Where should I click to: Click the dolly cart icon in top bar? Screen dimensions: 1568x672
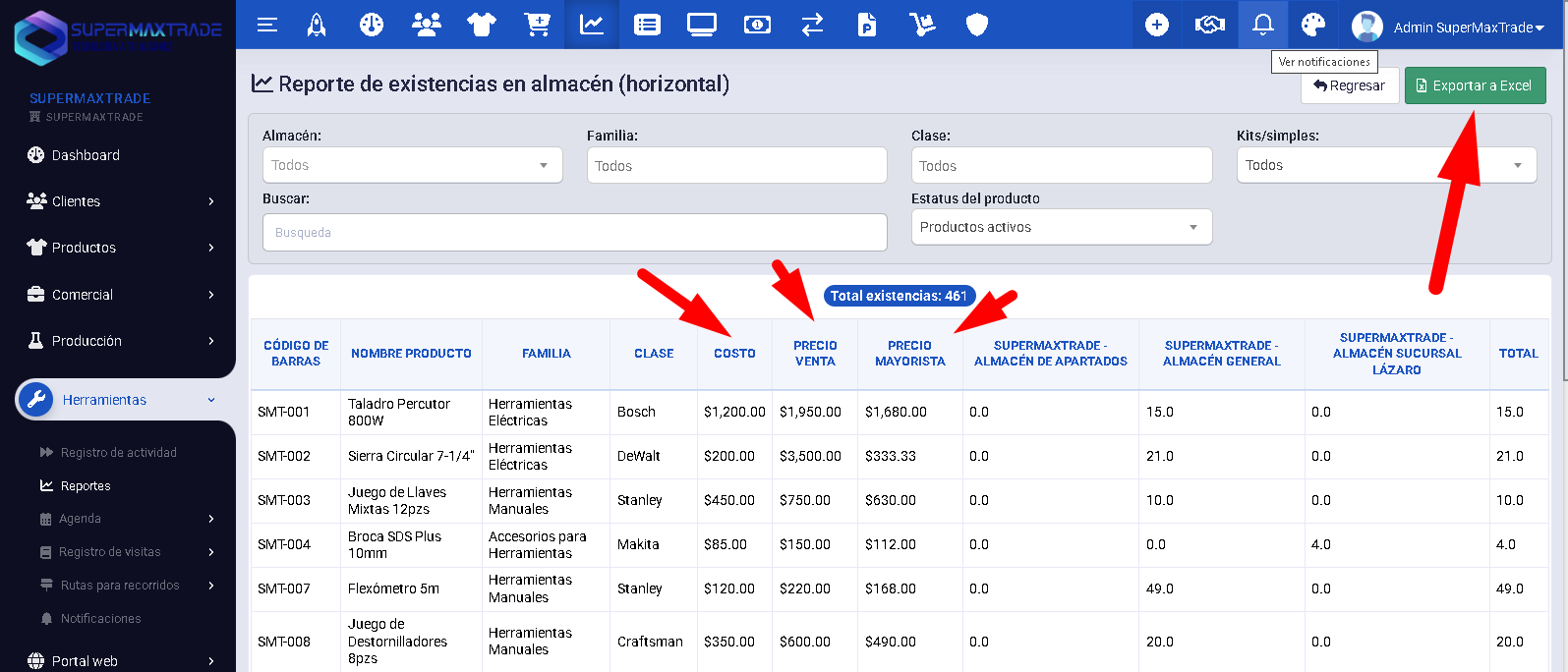pos(922,25)
